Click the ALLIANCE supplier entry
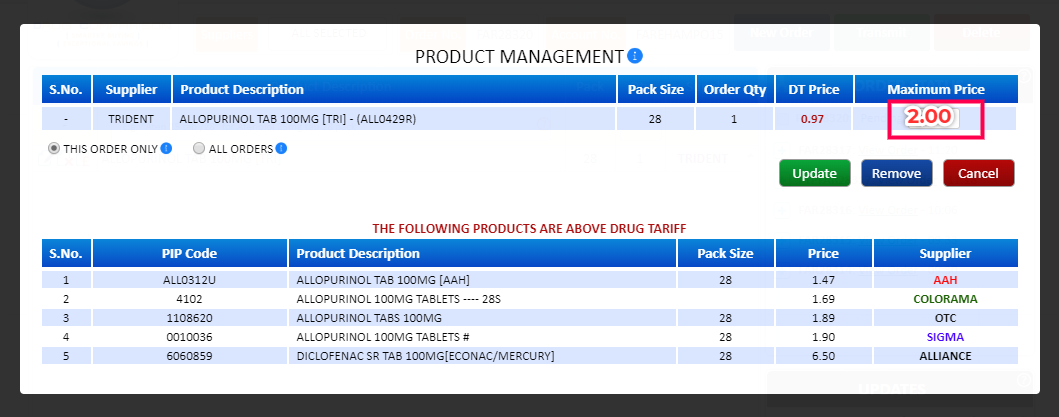 pyautogui.click(x=945, y=356)
